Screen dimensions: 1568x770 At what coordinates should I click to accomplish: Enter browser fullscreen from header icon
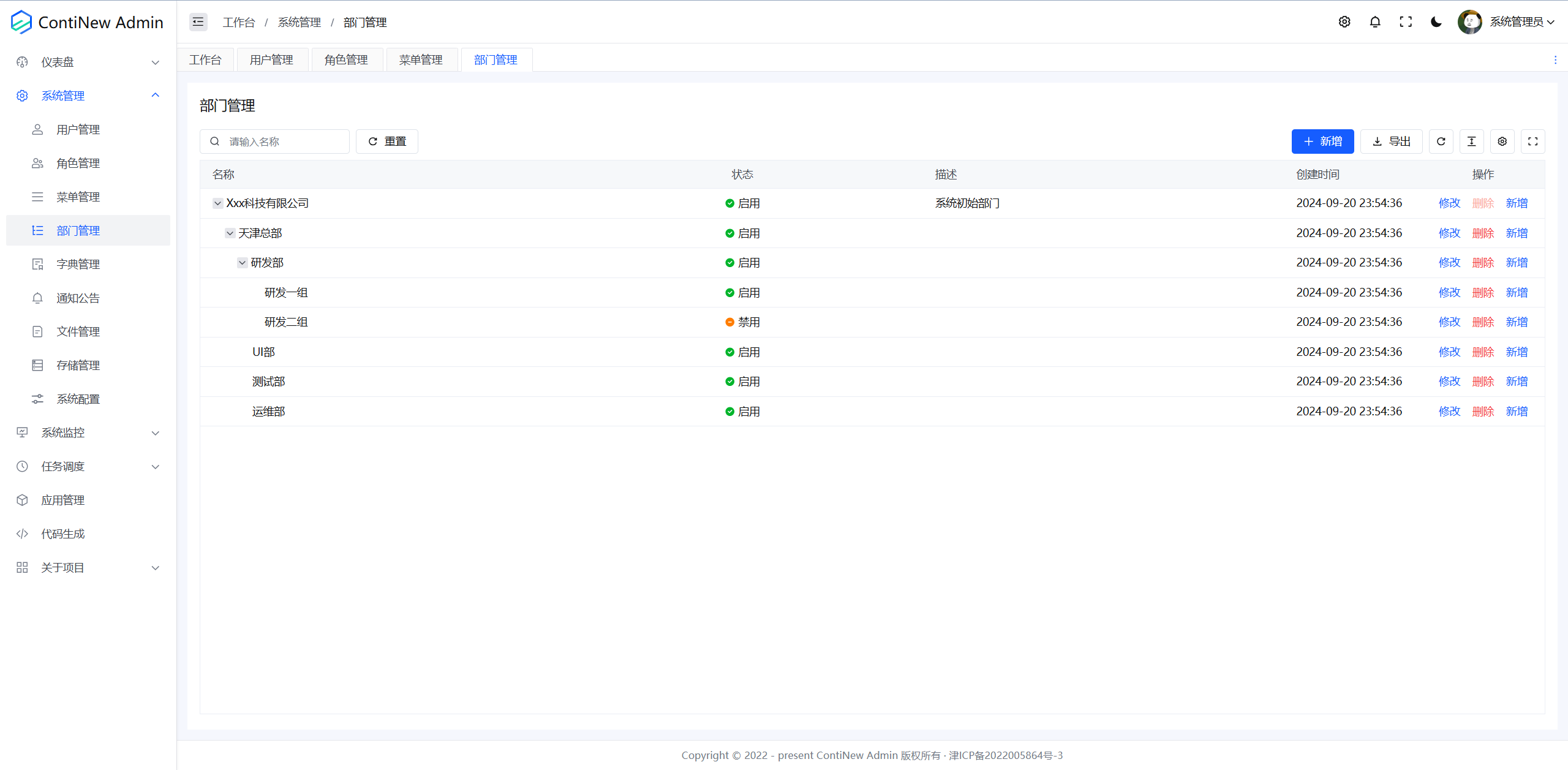pyautogui.click(x=1406, y=22)
